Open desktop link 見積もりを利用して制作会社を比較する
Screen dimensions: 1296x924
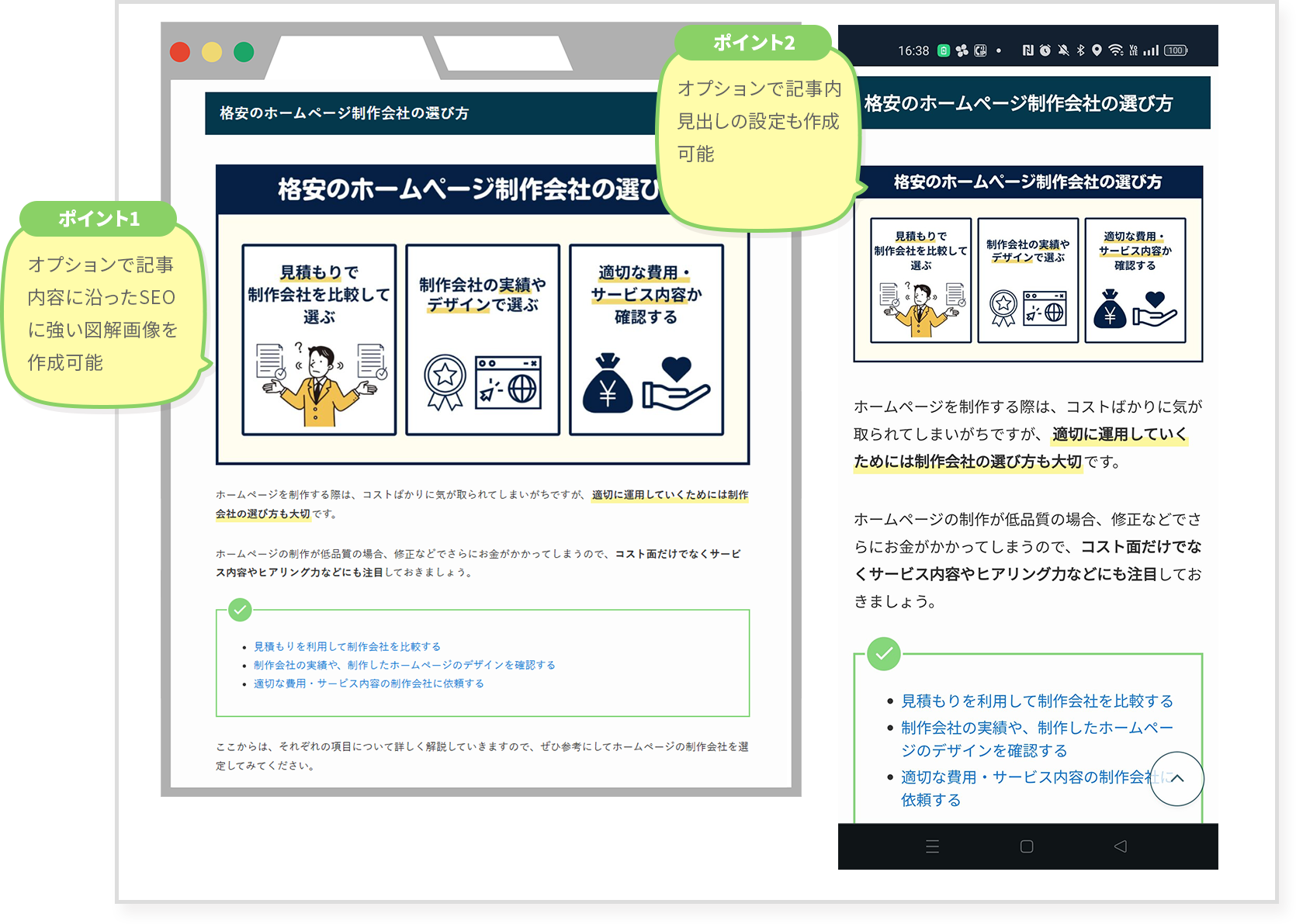click(347, 646)
